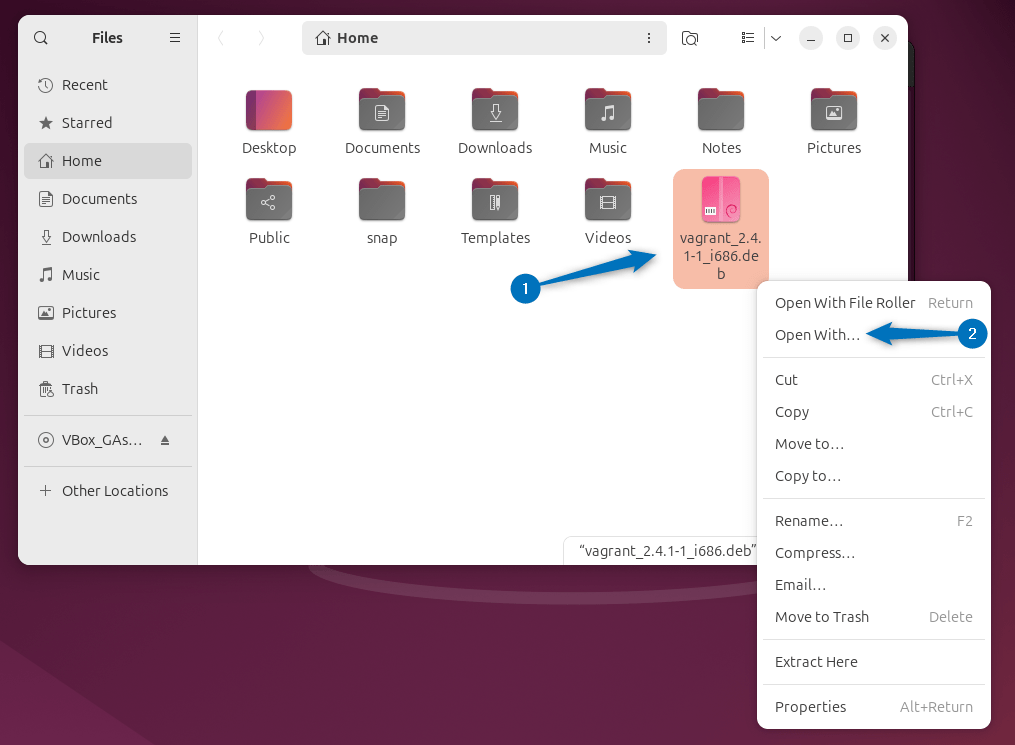Toggle list/grid view mode button
The image size is (1015, 745).
[x=748, y=38]
